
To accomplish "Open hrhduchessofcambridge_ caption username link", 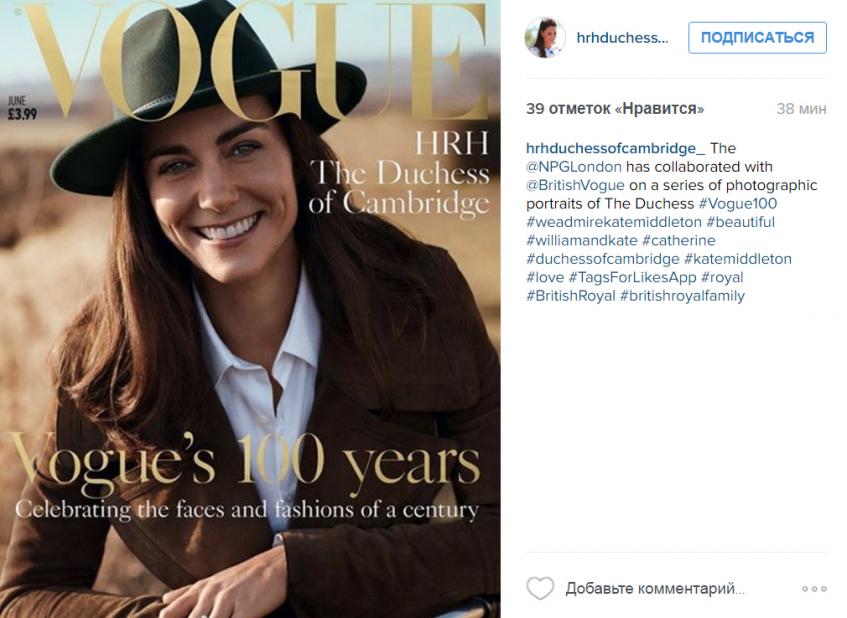I will (x=616, y=149).
